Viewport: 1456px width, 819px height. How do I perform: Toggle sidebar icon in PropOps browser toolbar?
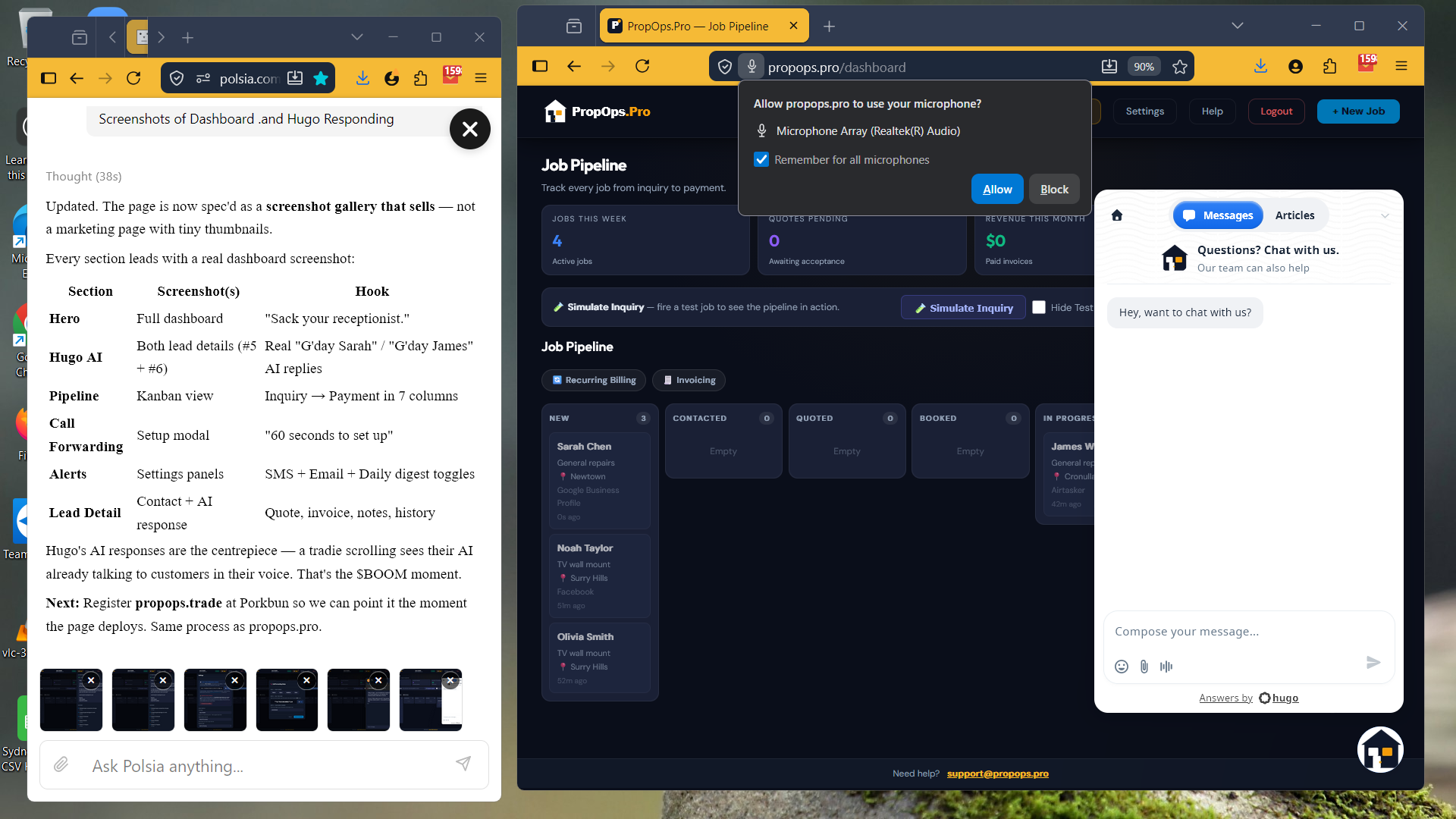[x=540, y=66]
